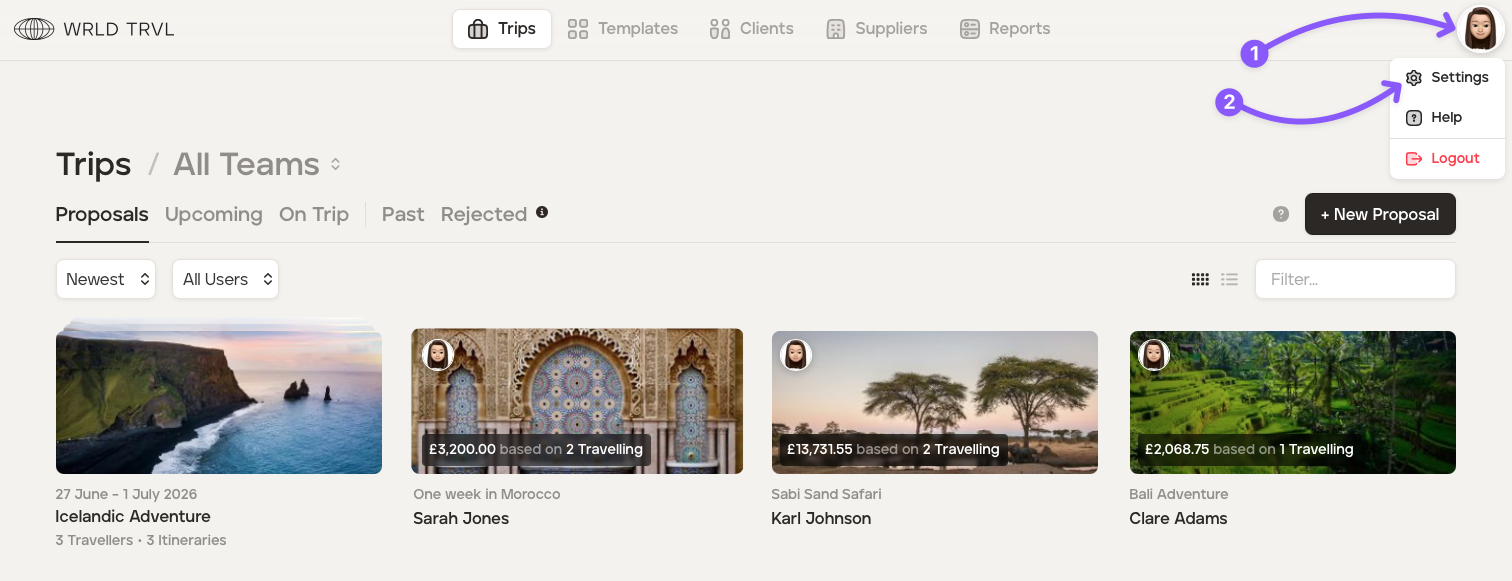The height and width of the screenshot is (581, 1512).
Task: Open Settings from the profile menu
Action: click(1447, 77)
